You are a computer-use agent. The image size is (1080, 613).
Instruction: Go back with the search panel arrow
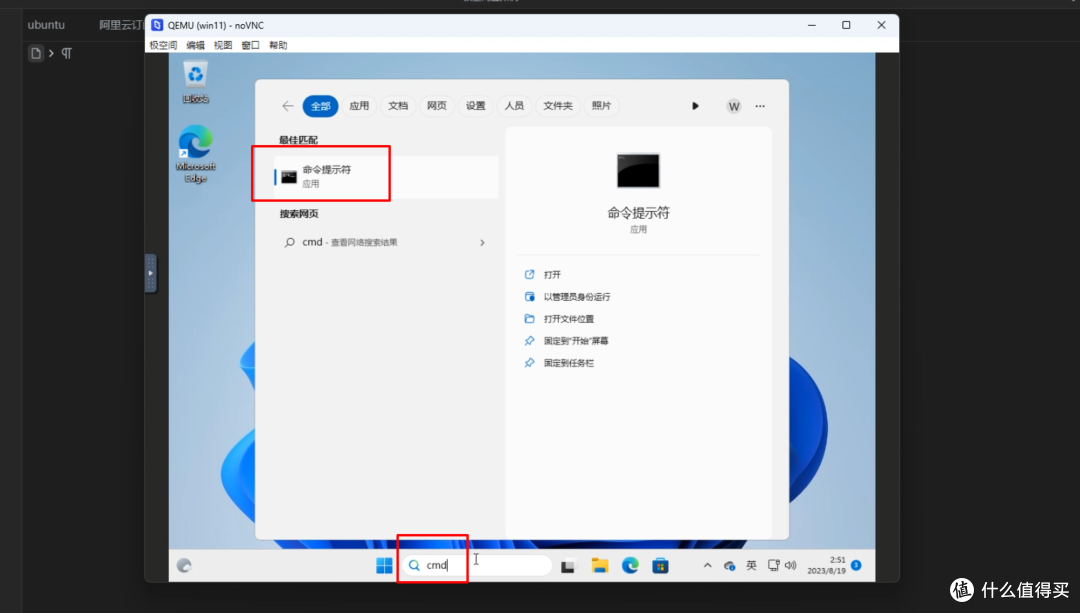coord(288,106)
